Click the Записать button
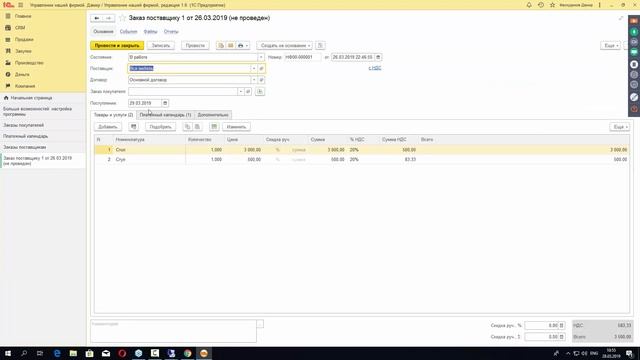The height and width of the screenshot is (360, 640). tap(161, 46)
